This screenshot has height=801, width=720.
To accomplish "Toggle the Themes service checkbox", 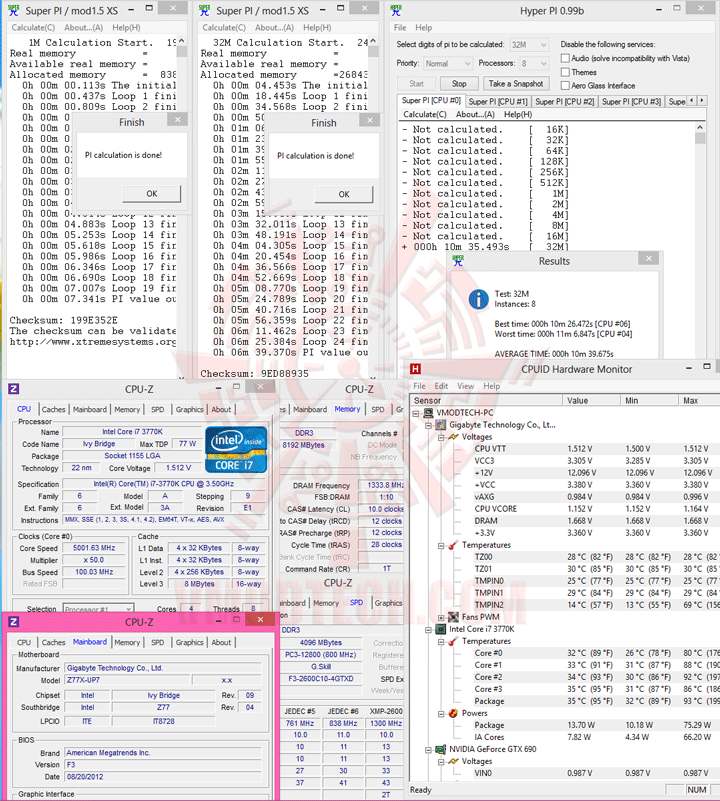I will [565, 72].
